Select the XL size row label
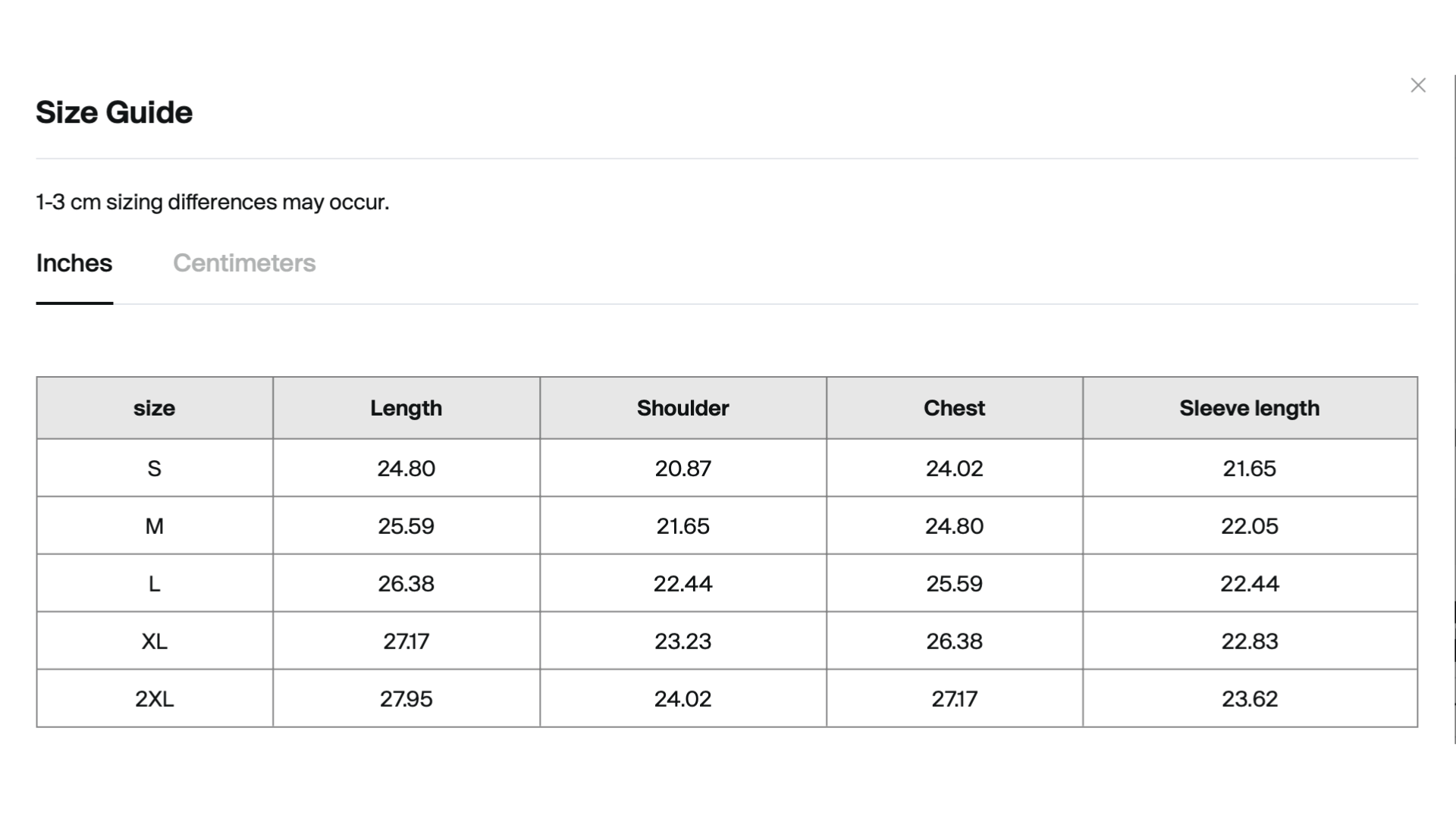 154,642
